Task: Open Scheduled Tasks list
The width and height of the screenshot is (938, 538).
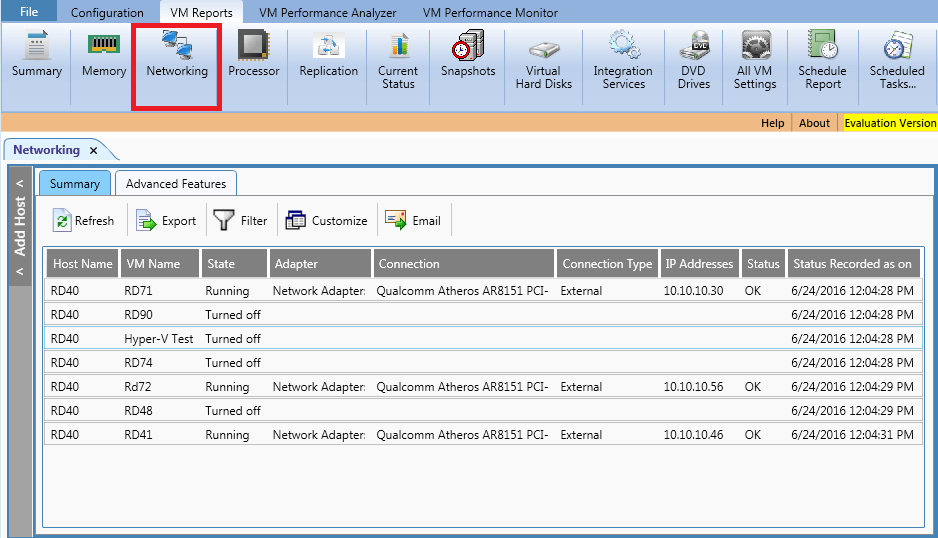Action: tap(897, 62)
